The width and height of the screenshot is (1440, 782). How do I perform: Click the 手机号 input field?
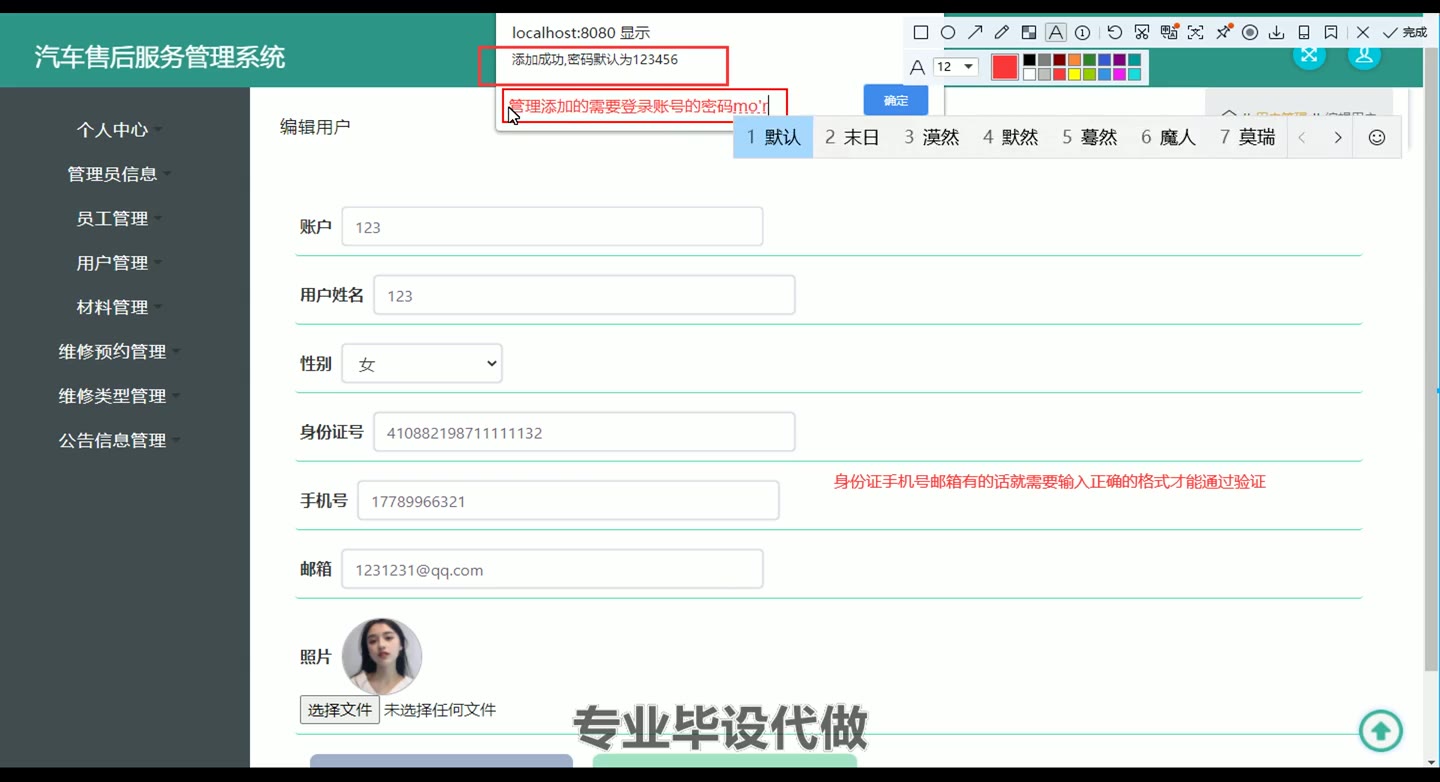pos(568,501)
